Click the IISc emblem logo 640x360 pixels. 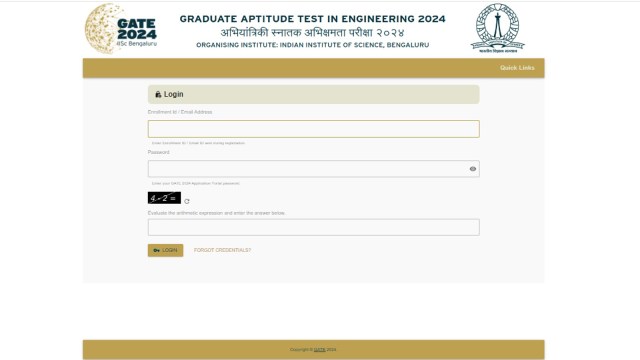(x=497, y=28)
